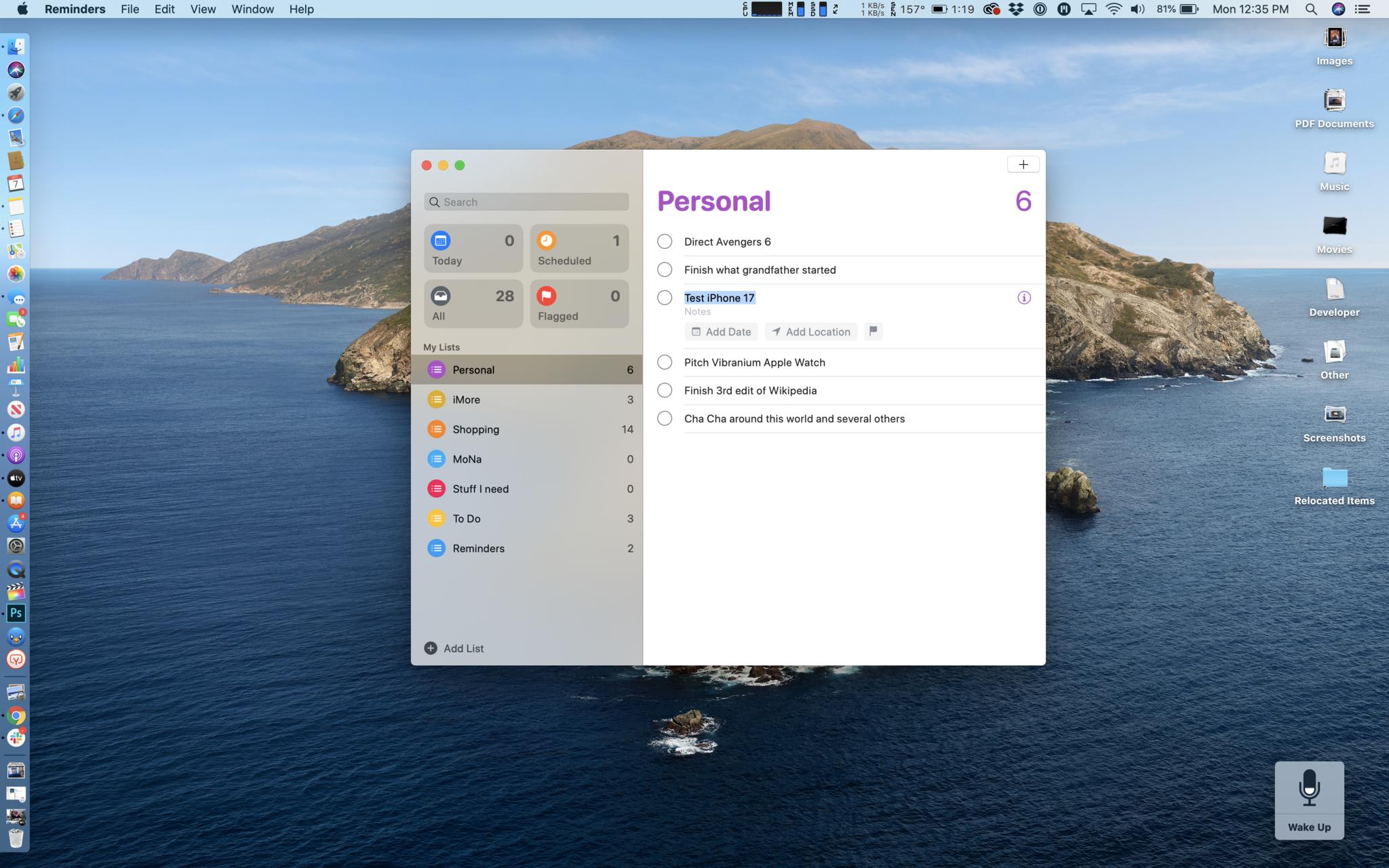The height and width of the screenshot is (868, 1389).
Task: Click the Wake Up microphone dictation button
Action: click(x=1309, y=800)
